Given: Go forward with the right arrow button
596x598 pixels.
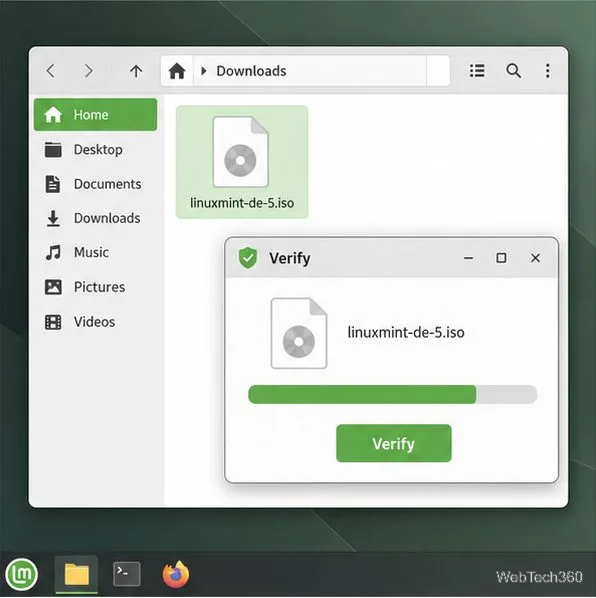Looking at the screenshot, I should [x=88, y=71].
